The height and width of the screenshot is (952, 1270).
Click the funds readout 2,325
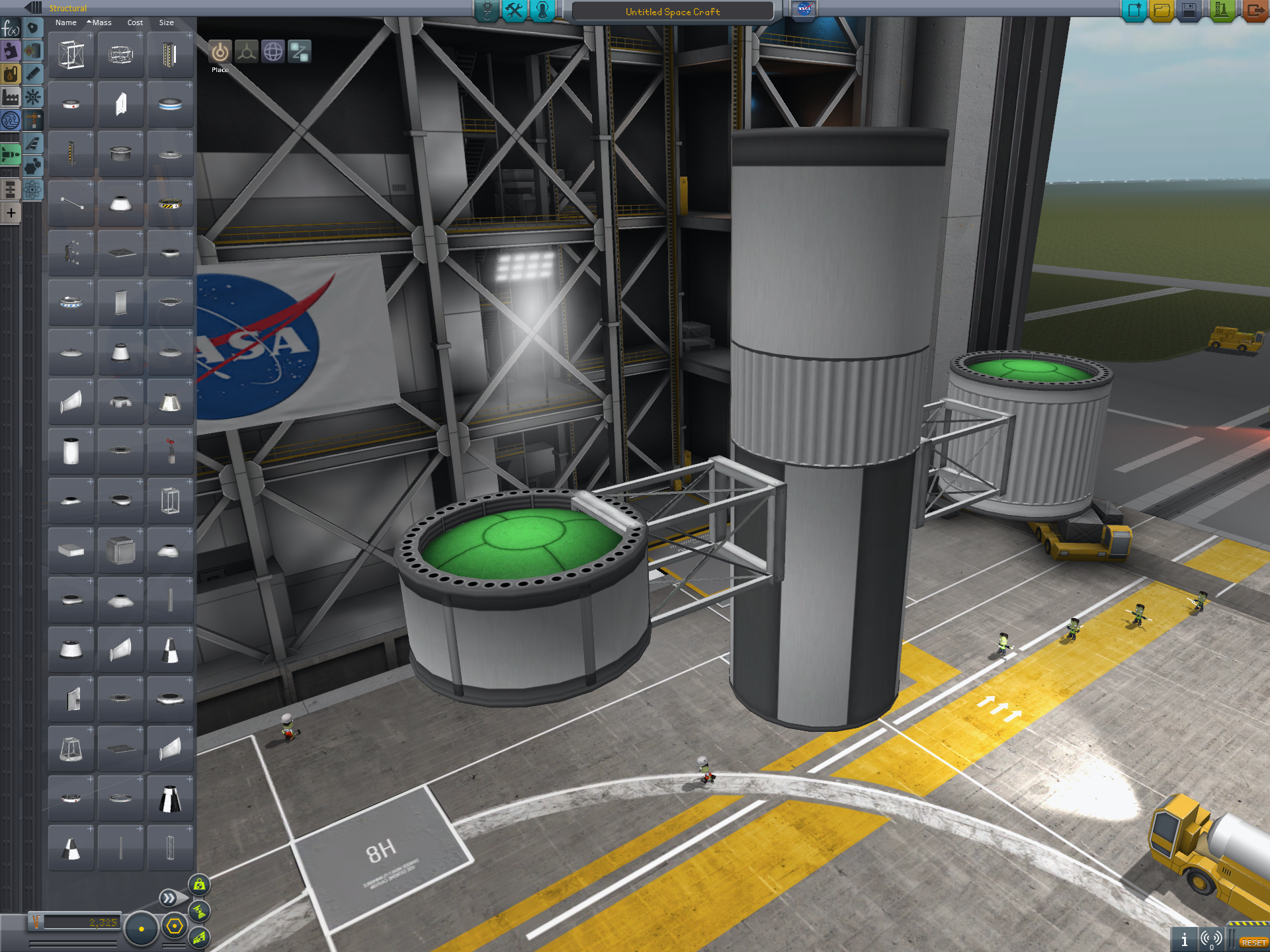click(82, 922)
